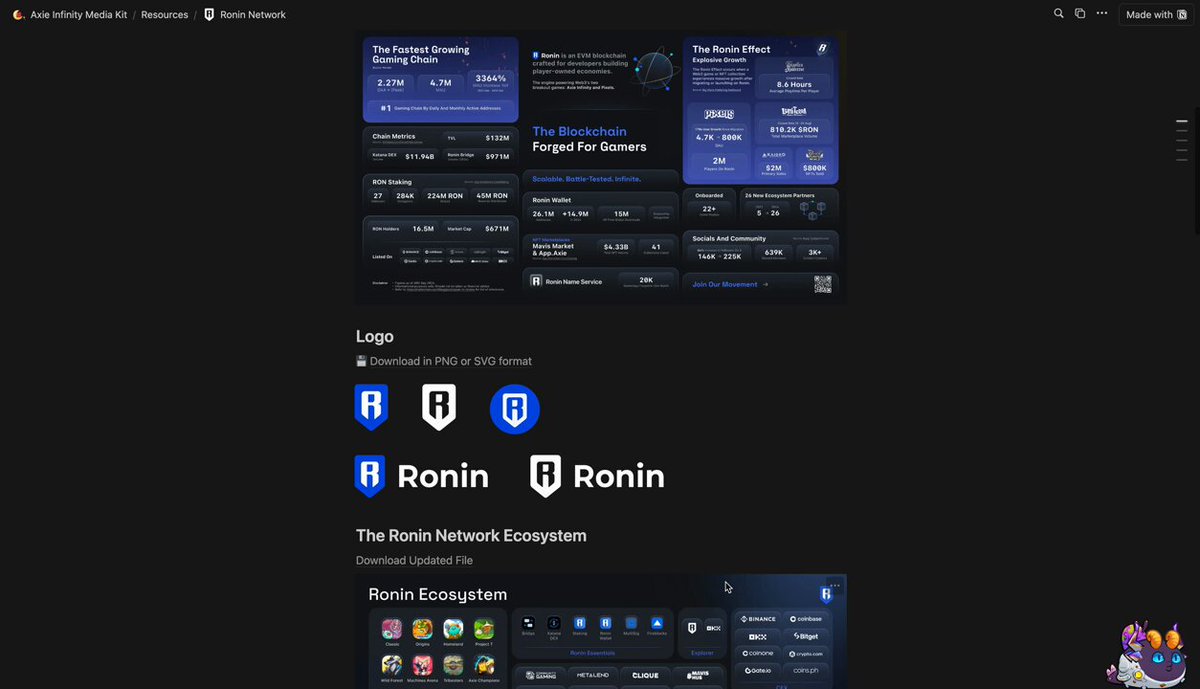1200x689 pixels.
Task: Click the Resources breadcrumb item
Action: [x=164, y=14]
